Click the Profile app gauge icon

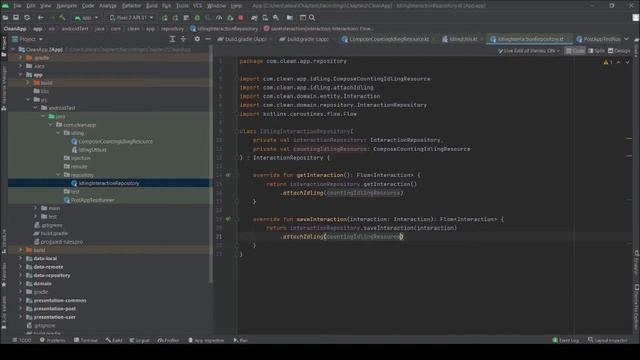[x=219, y=18]
